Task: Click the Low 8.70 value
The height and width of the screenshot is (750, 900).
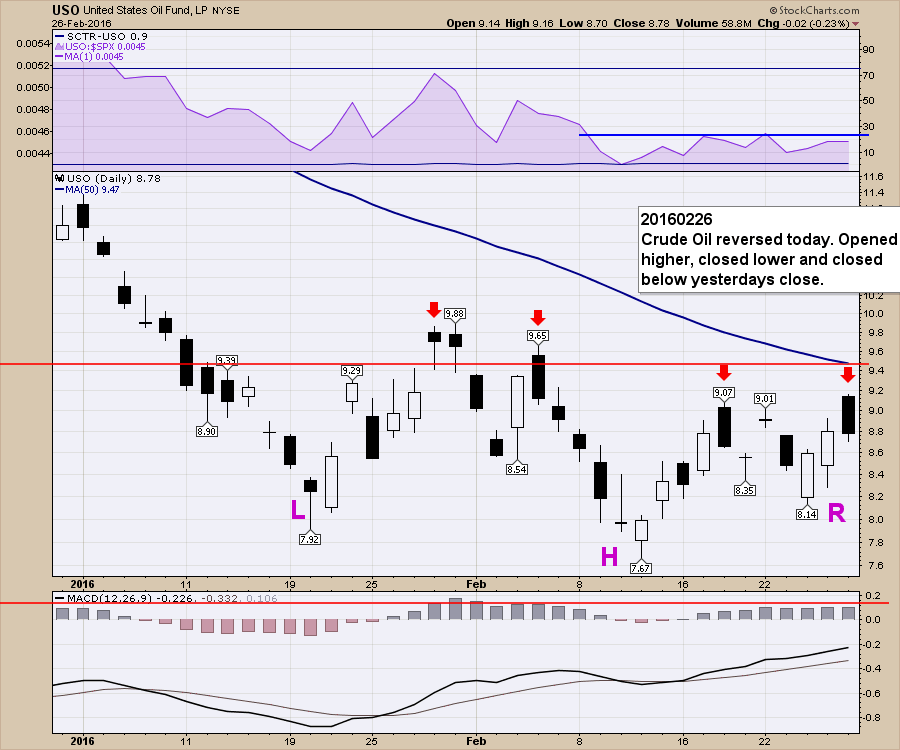Action: click(583, 24)
